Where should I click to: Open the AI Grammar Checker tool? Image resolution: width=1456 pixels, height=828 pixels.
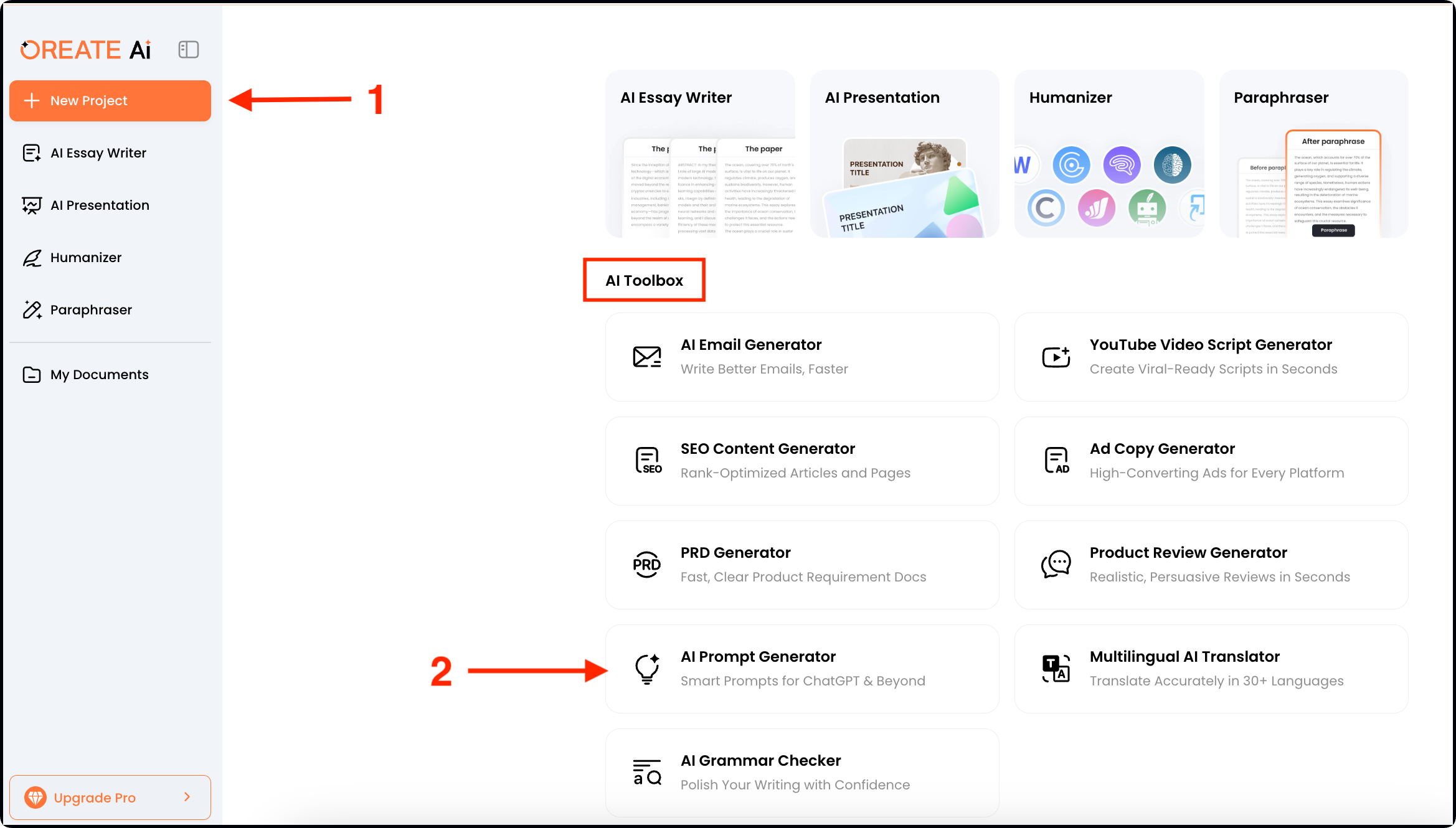point(802,773)
